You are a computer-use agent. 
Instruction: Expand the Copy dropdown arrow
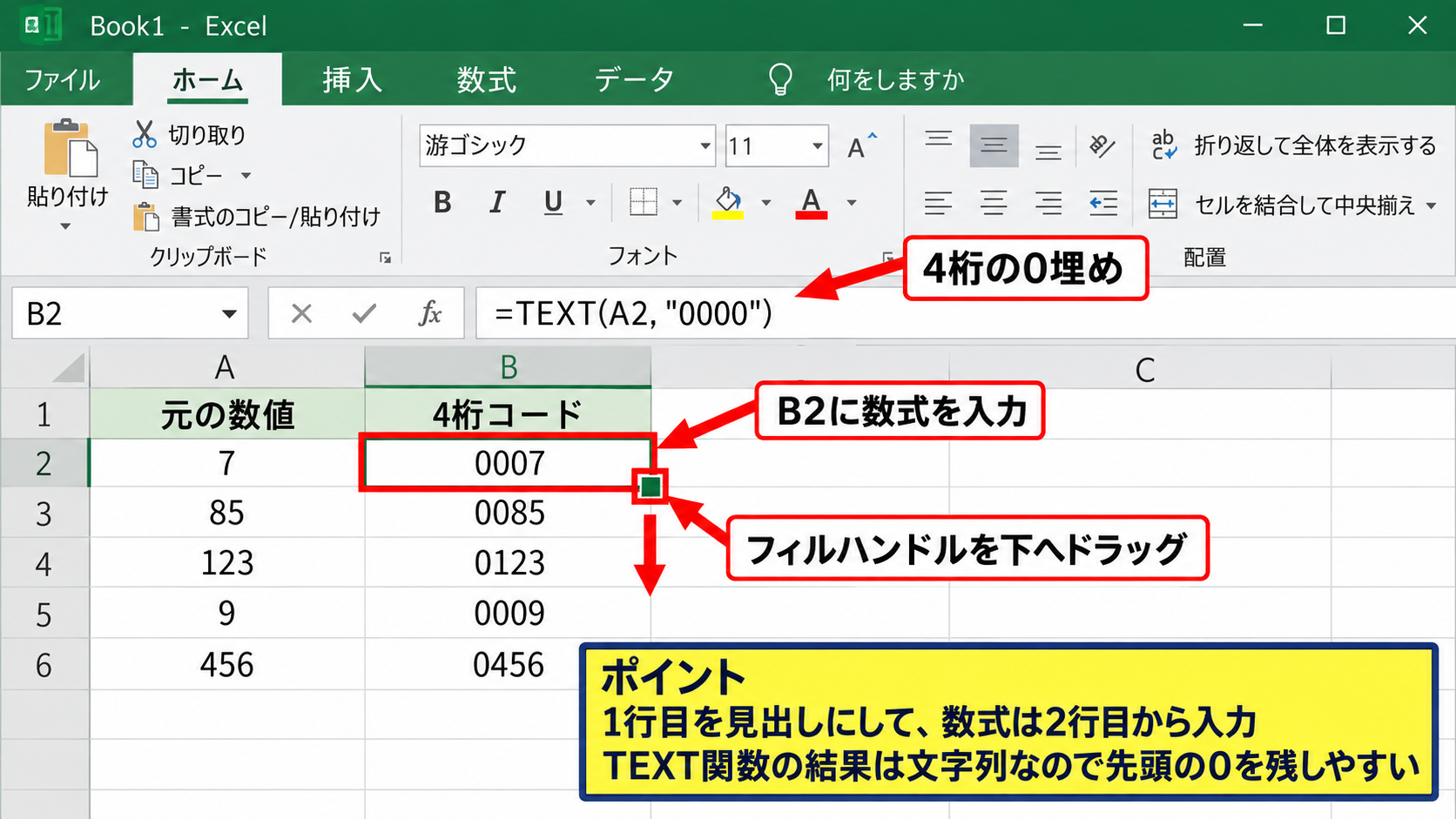[246, 176]
